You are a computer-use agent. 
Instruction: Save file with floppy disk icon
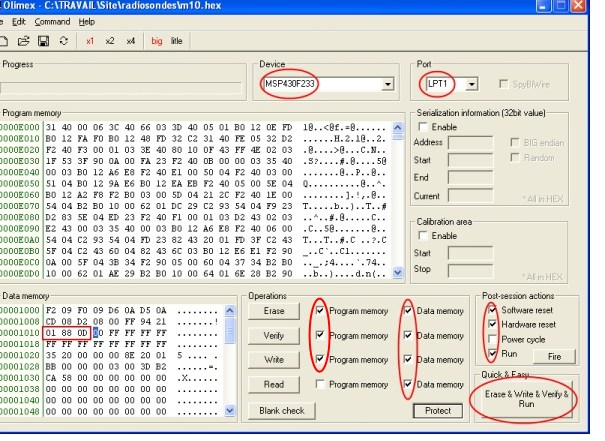[x=43, y=41]
